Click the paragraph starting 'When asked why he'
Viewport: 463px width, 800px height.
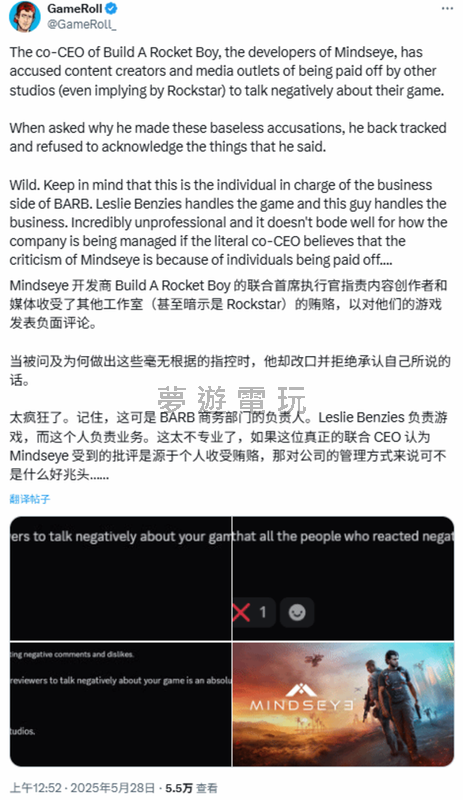click(228, 137)
